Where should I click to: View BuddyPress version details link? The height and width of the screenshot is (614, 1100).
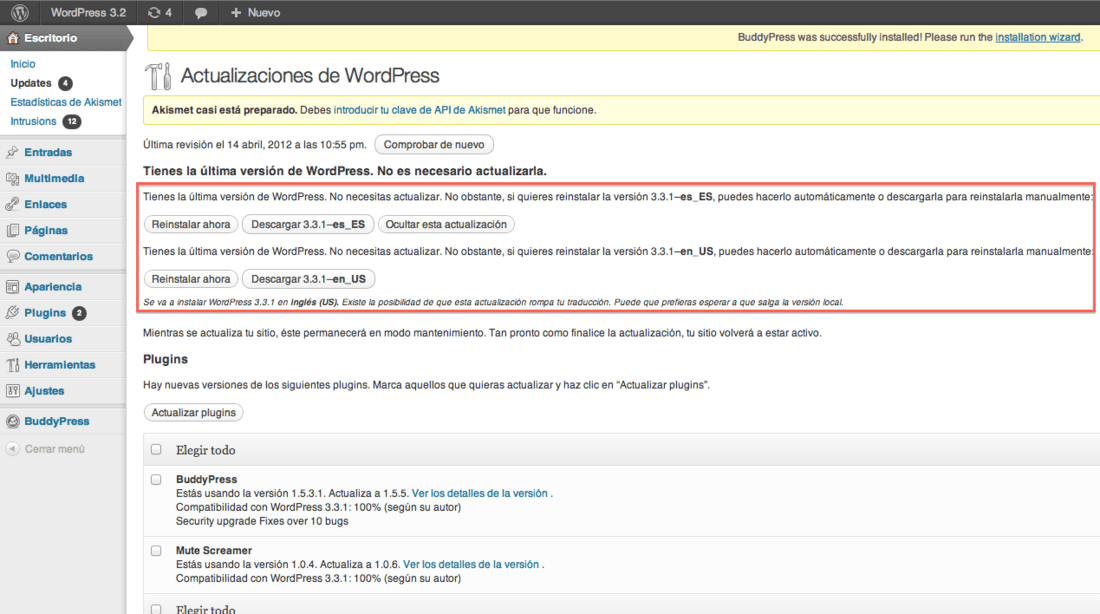click(x=480, y=493)
